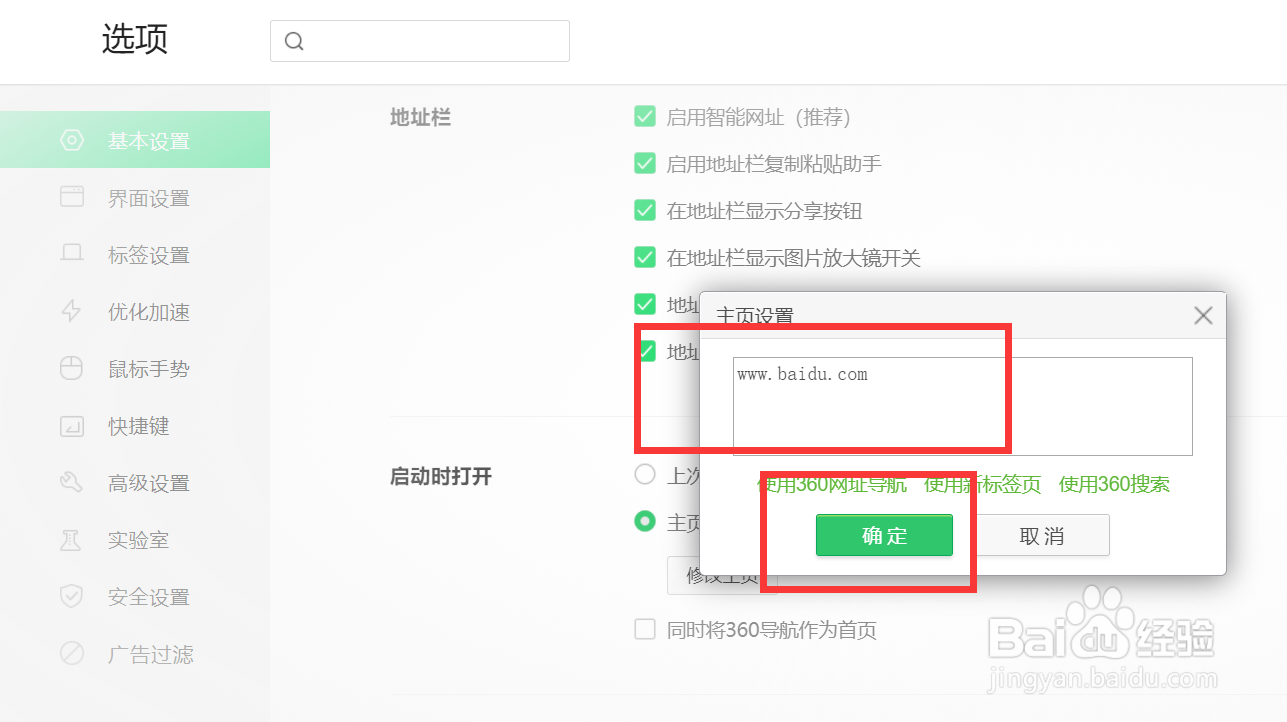Close the 主页设置 dialog
Screen dimensions: 1287x722
click(x=1203, y=316)
